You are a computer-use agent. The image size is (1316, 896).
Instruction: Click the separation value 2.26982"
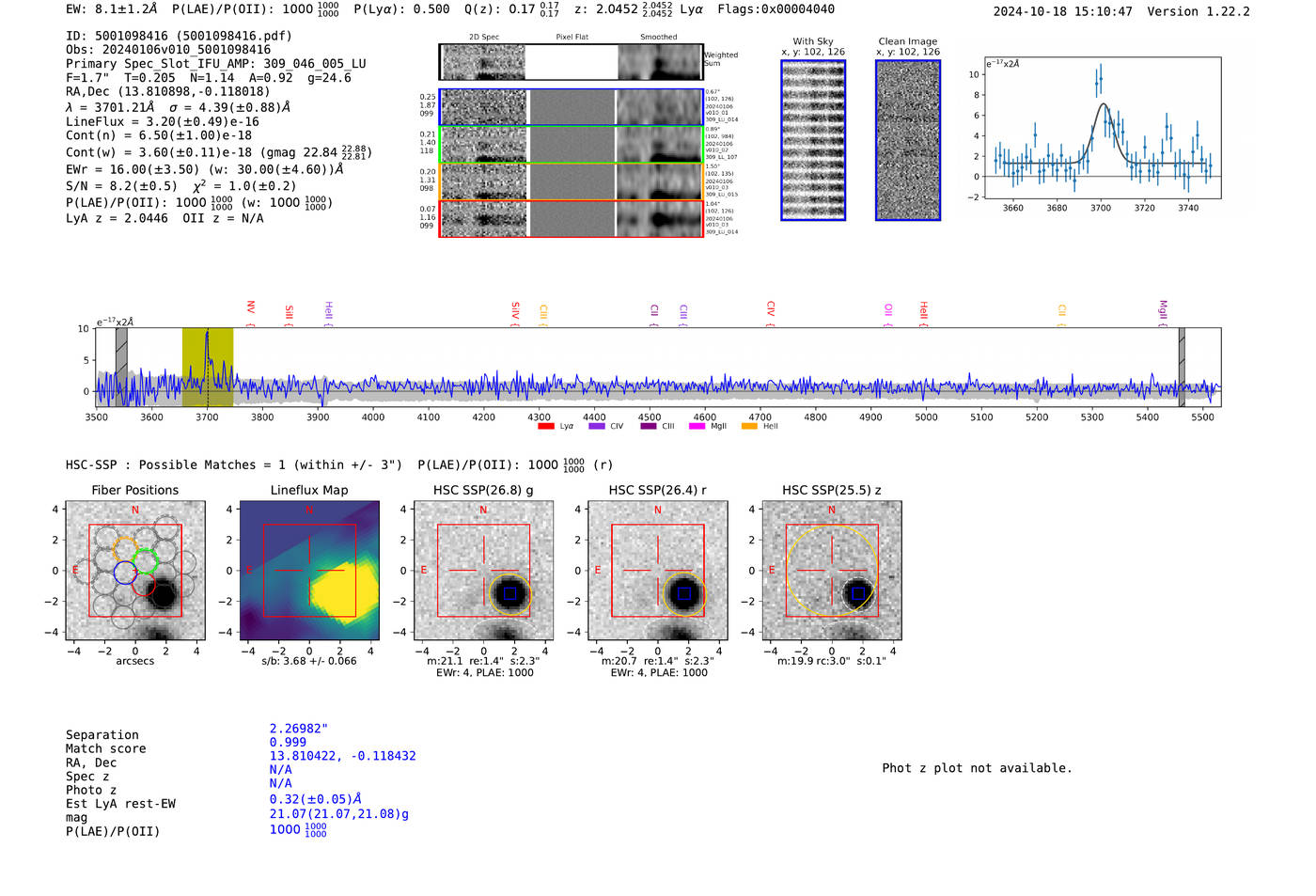(x=299, y=729)
